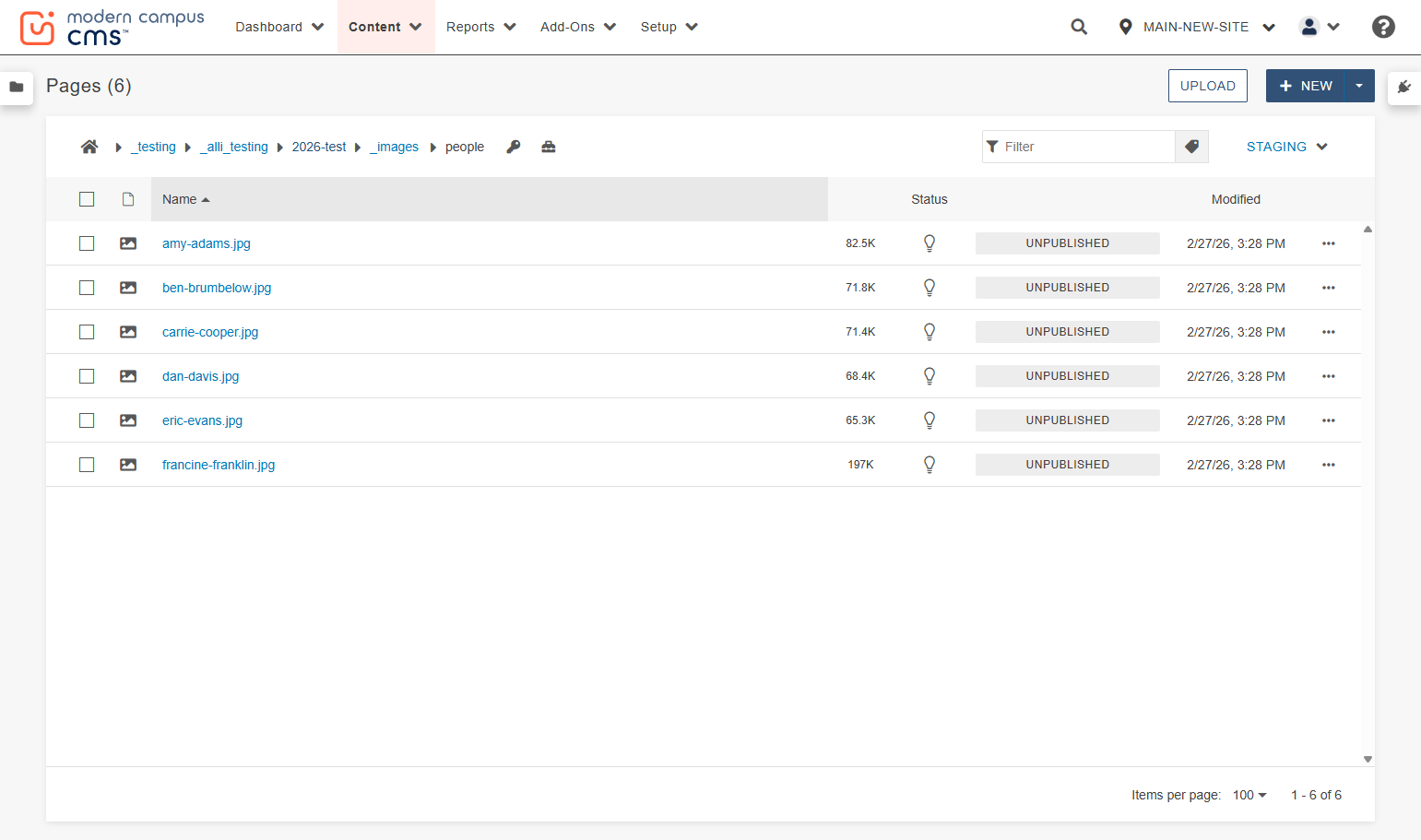Click lightbulb status for francine-franklin.jpg
Image resolution: width=1421 pixels, height=840 pixels.
point(930,465)
